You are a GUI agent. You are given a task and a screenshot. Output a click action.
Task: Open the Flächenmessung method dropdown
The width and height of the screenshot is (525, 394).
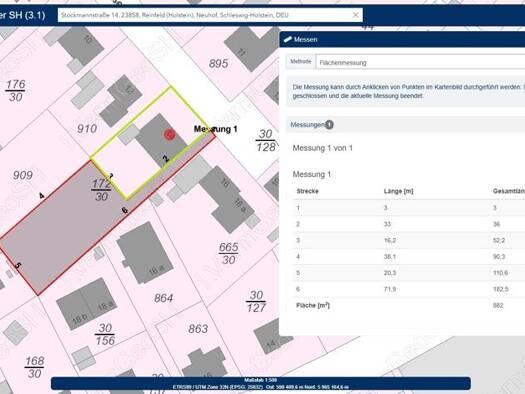click(421, 62)
